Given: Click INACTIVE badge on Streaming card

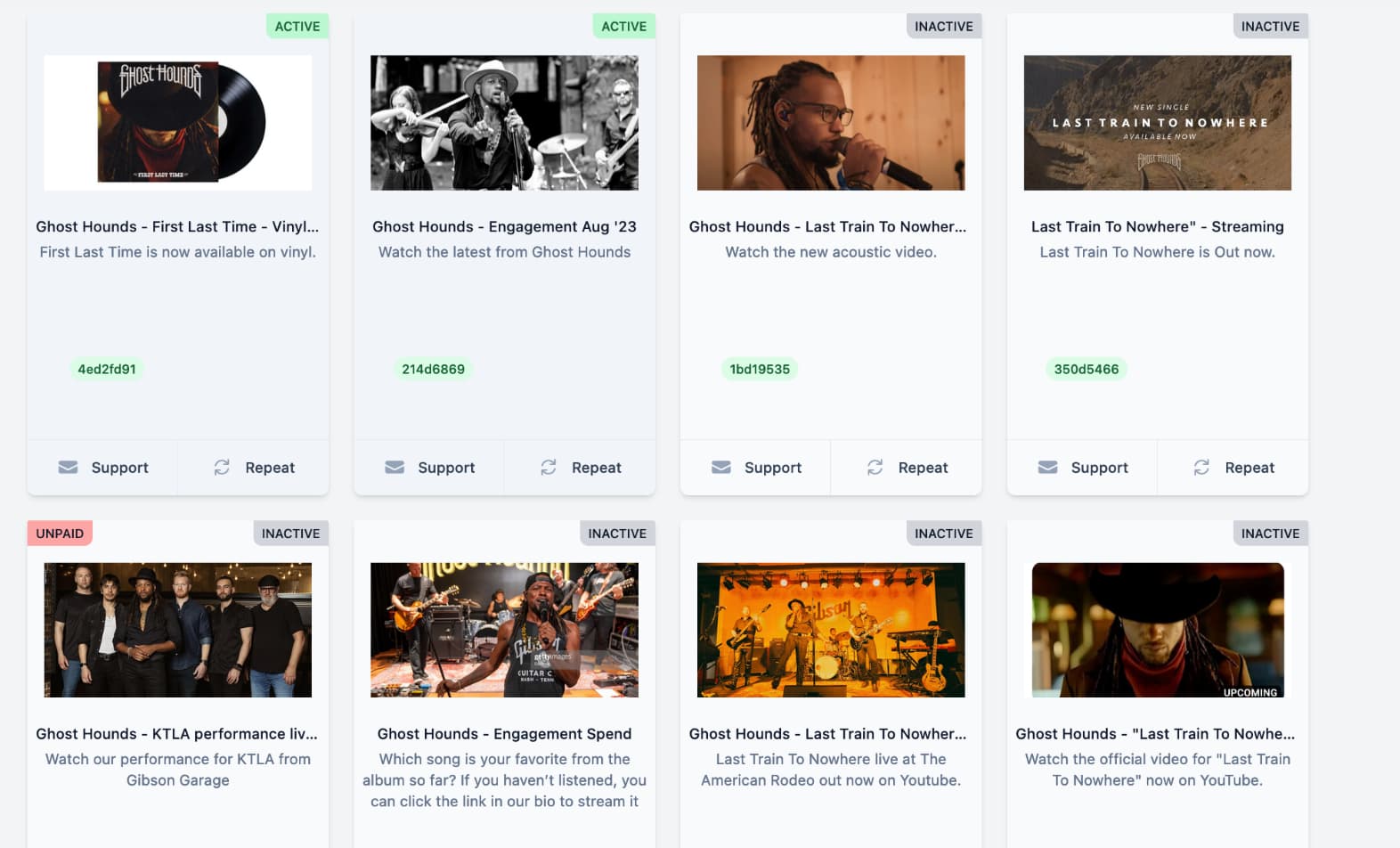Looking at the screenshot, I should (1271, 27).
